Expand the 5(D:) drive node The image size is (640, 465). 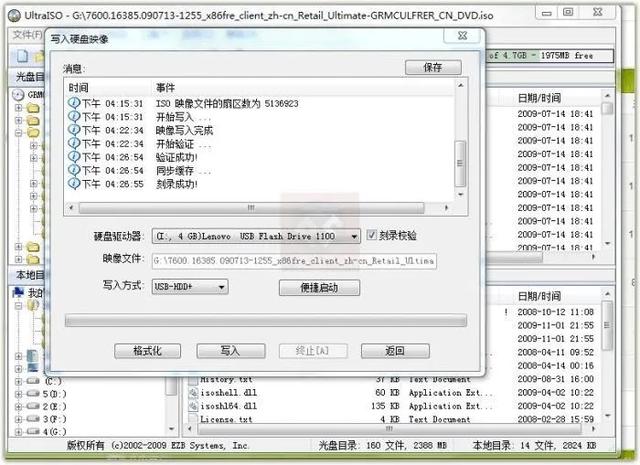tap(18, 394)
